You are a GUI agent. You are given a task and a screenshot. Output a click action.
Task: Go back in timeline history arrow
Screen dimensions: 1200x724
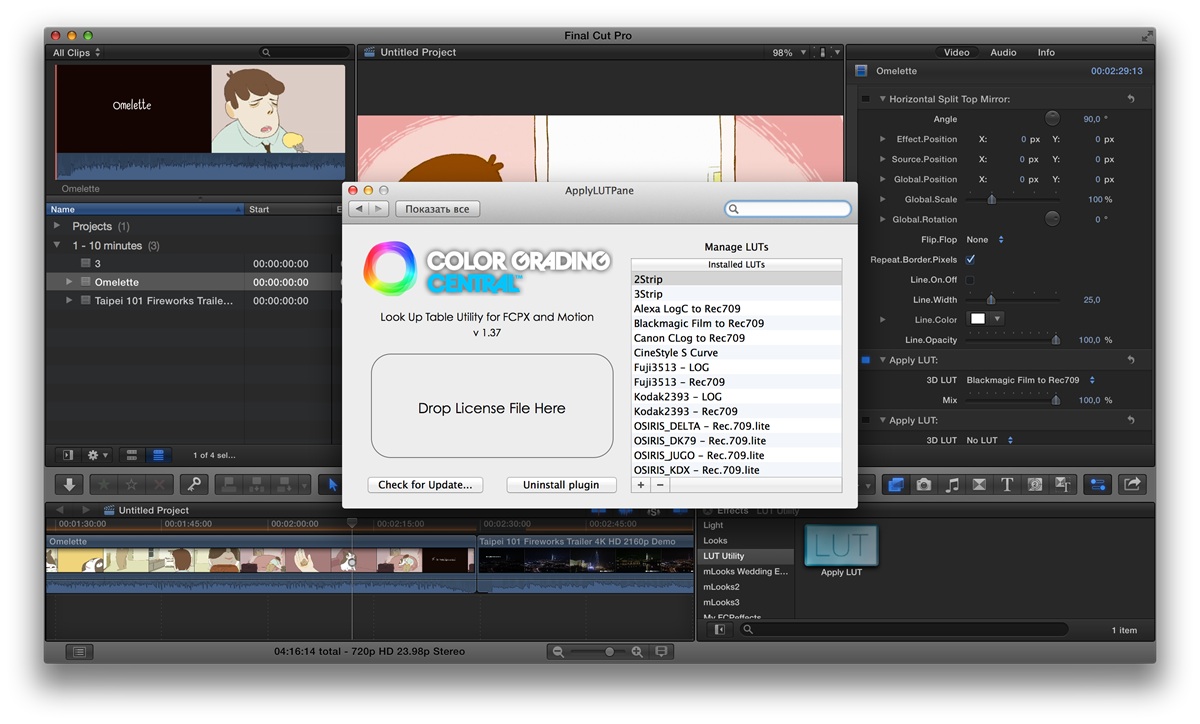point(59,510)
